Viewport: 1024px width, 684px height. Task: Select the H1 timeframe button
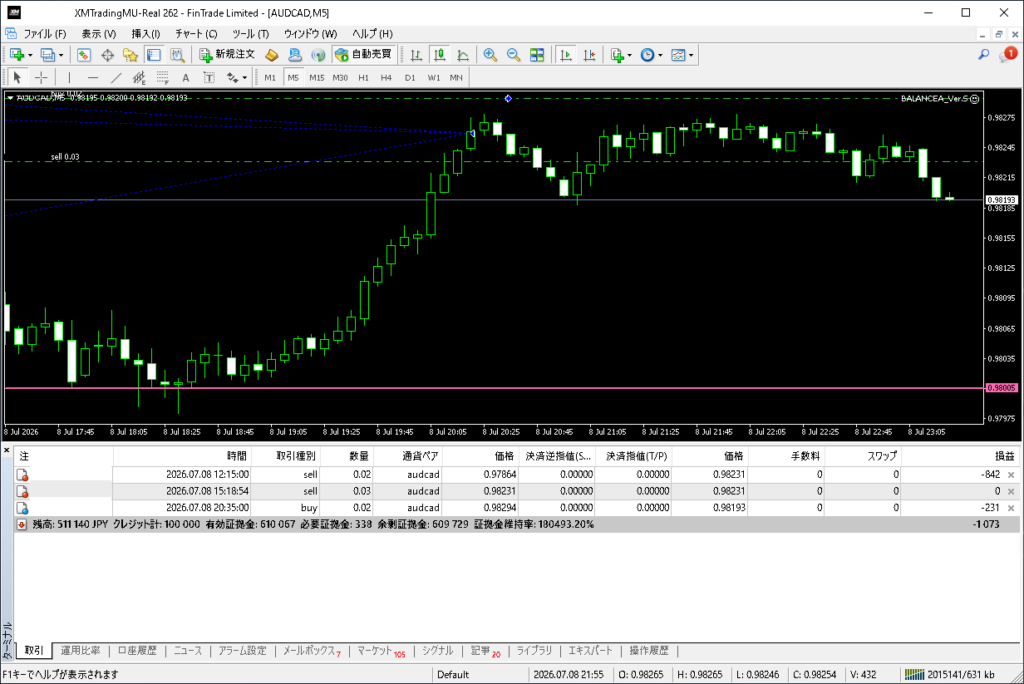coord(364,78)
